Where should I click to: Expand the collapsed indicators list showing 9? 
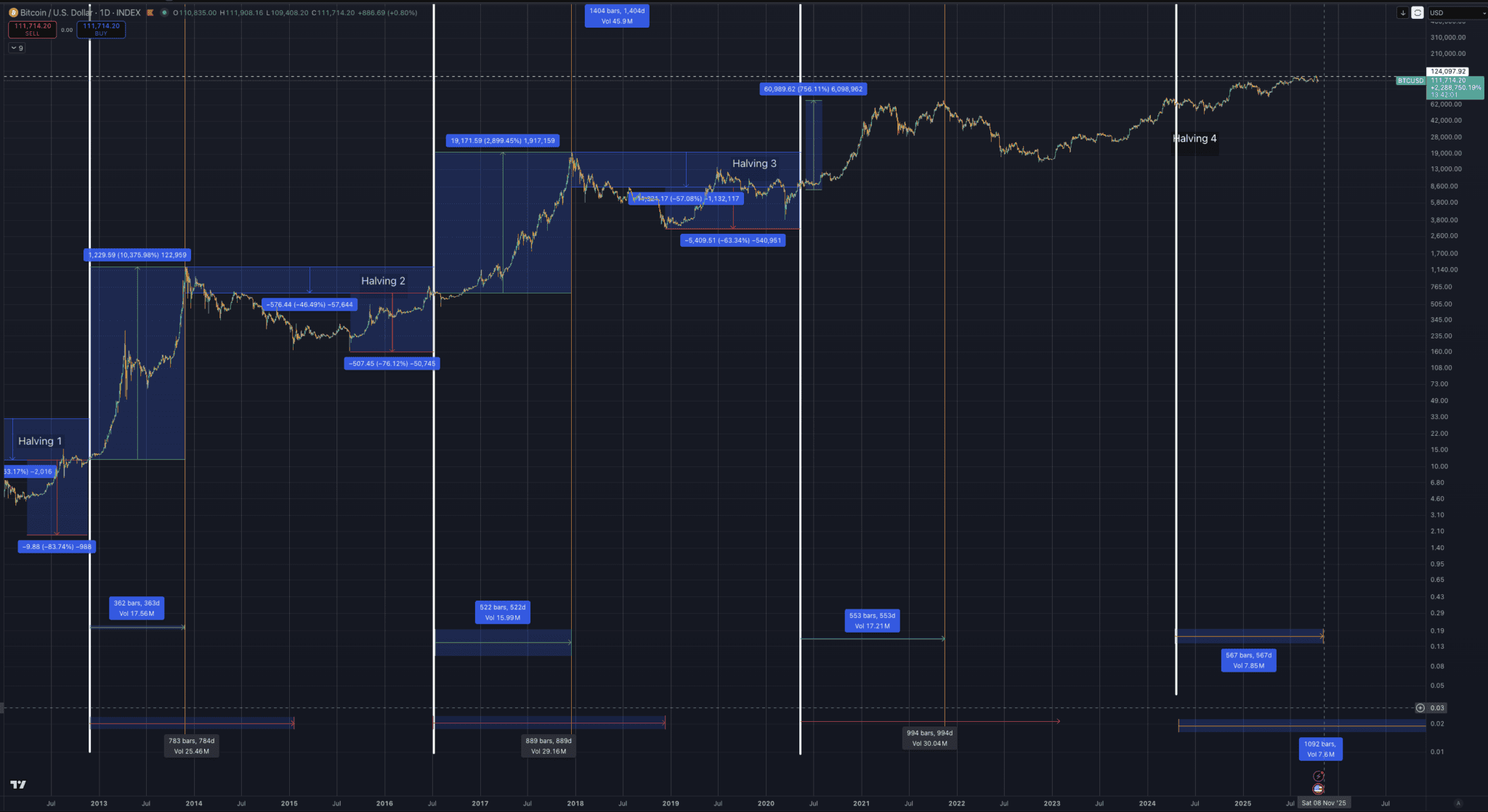tap(17, 48)
